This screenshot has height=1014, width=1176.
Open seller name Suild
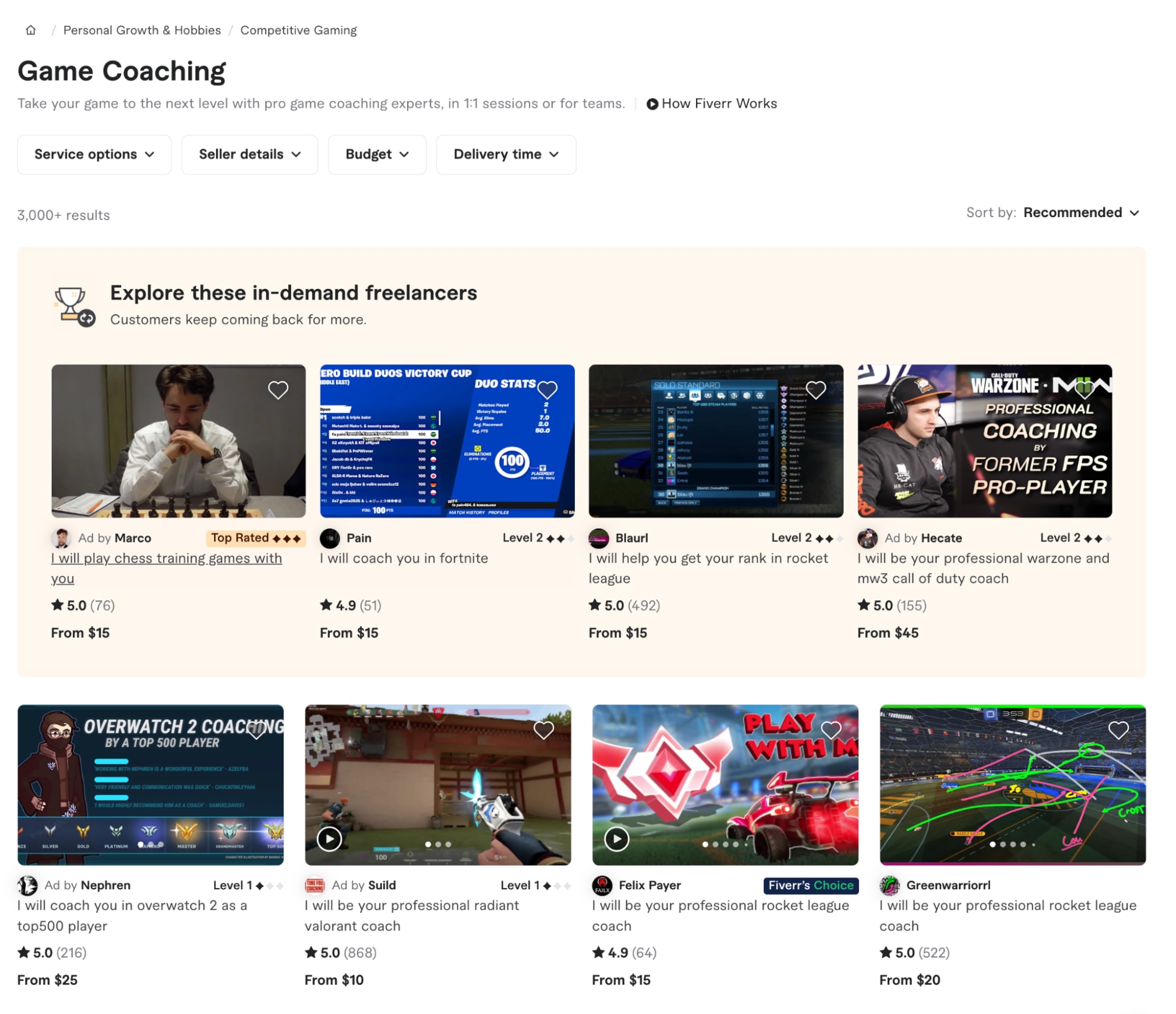(x=382, y=885)
